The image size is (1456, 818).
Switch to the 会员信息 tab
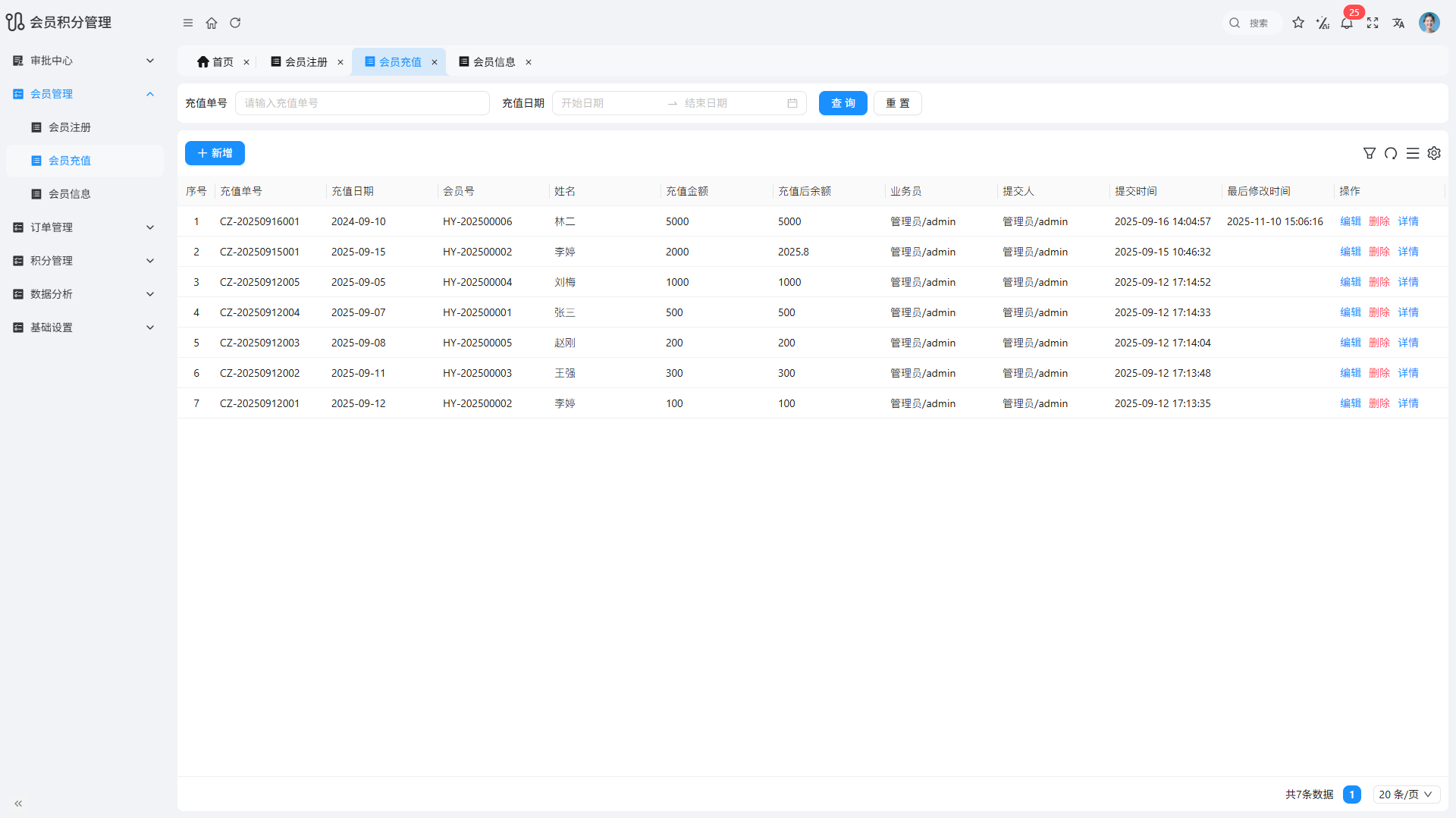[x=494, y=62]
